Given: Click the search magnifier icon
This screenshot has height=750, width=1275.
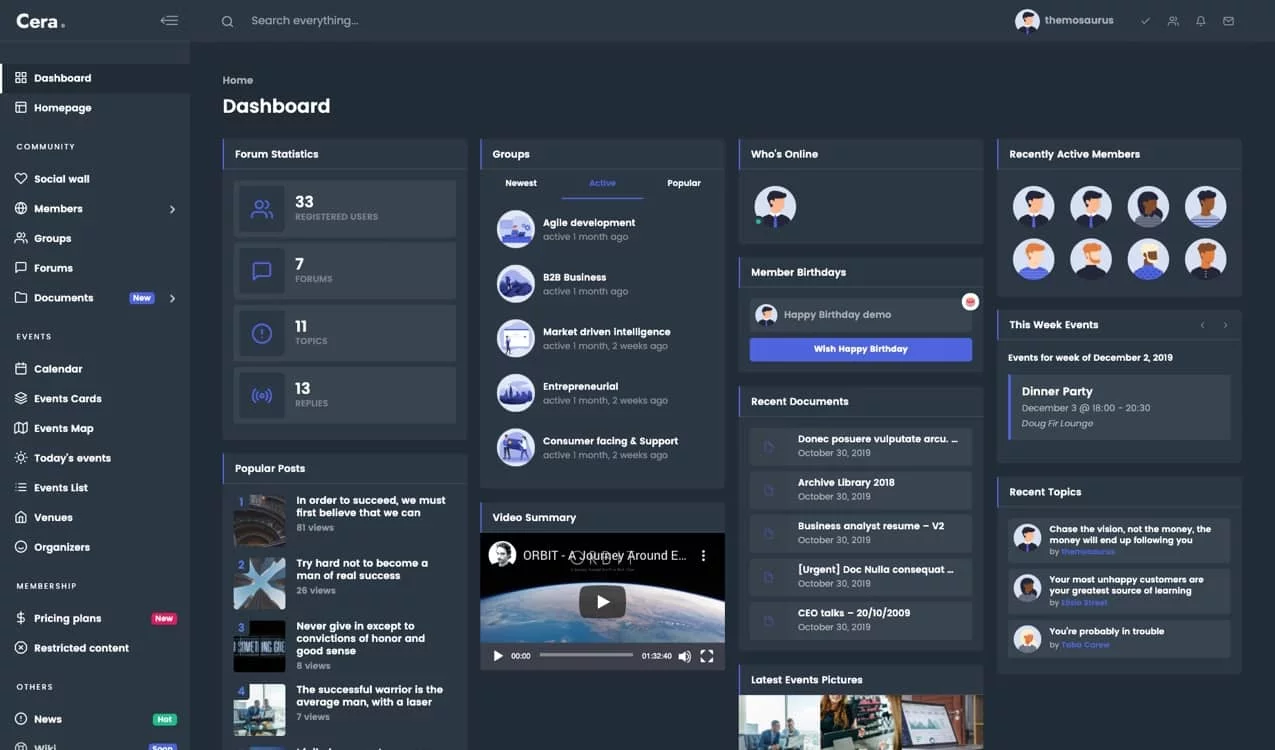Looking at the screenshot, I should click(228, 21).
